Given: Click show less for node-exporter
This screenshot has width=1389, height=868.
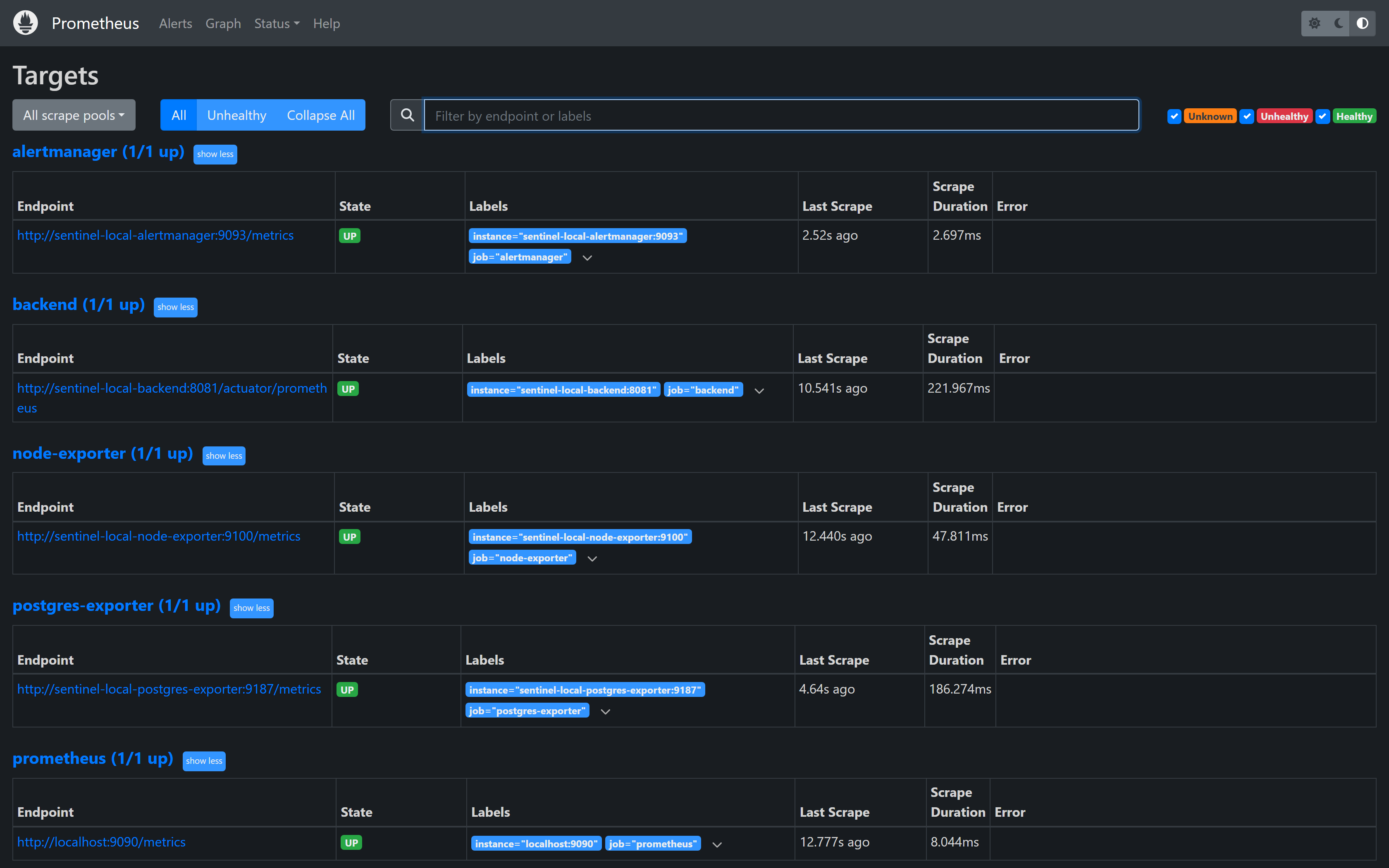Looking at the screenshot, I should click(x=224, y=456).
